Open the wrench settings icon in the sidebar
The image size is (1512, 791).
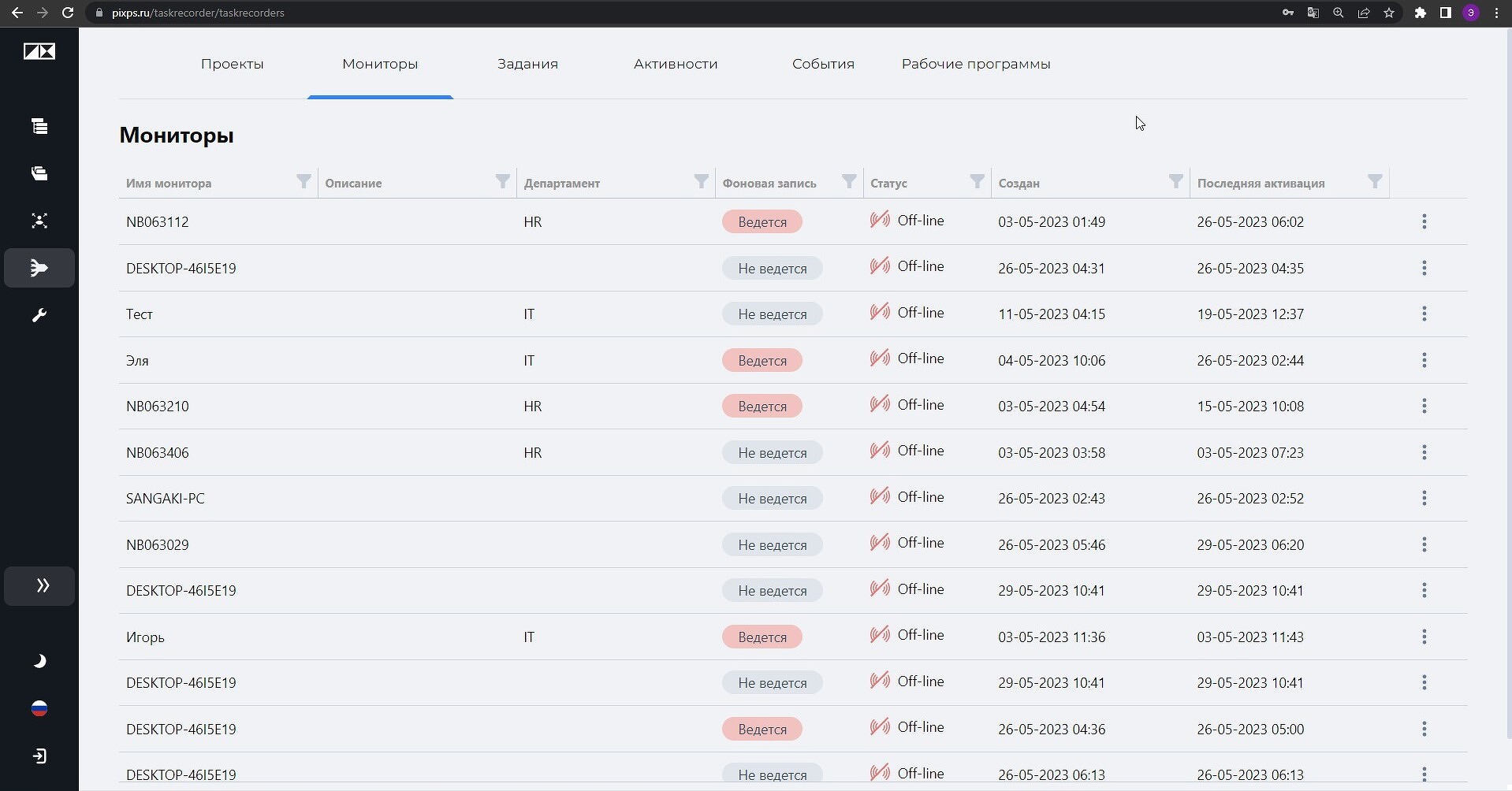39,315
